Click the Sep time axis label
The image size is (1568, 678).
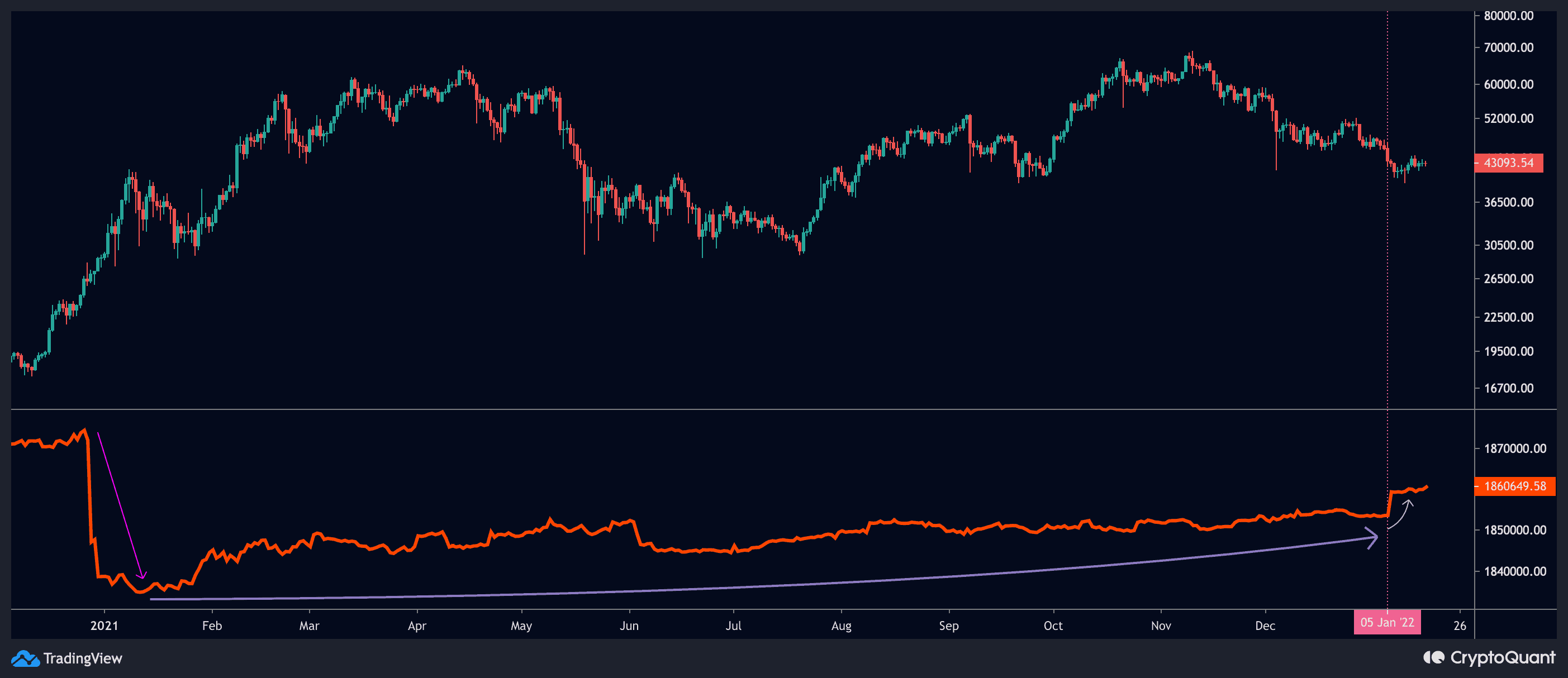click(948, 626)
